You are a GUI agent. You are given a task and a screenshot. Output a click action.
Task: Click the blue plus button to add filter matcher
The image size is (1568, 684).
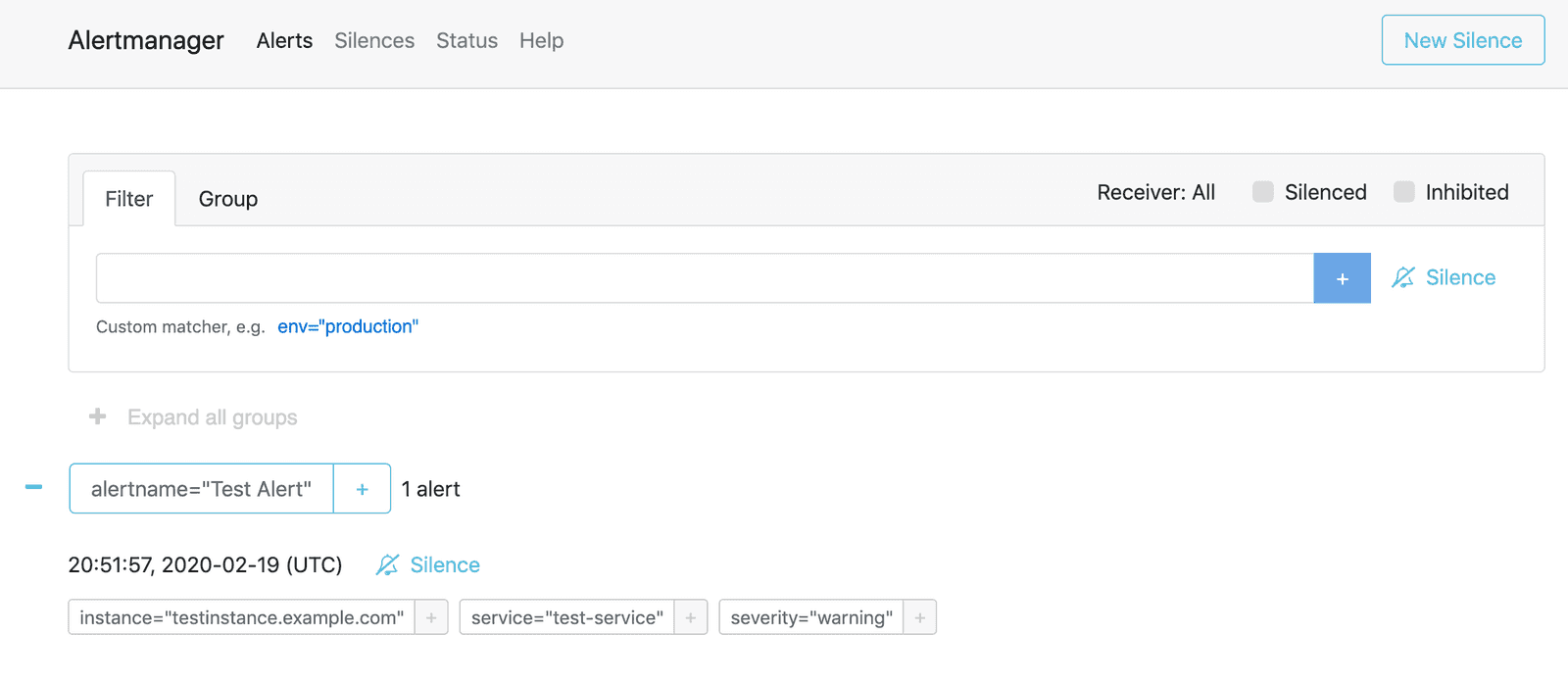(x=1342, y=278)
